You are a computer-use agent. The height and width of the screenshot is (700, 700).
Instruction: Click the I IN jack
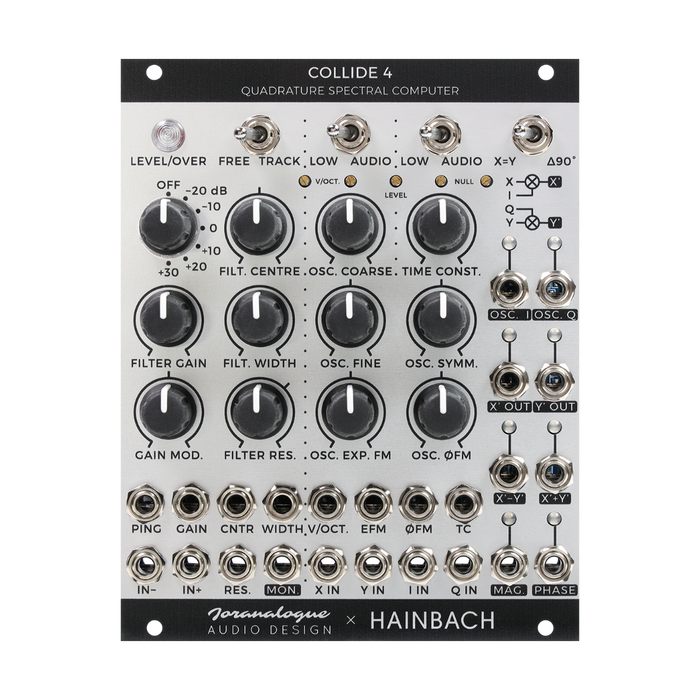(x=418, y=564)
